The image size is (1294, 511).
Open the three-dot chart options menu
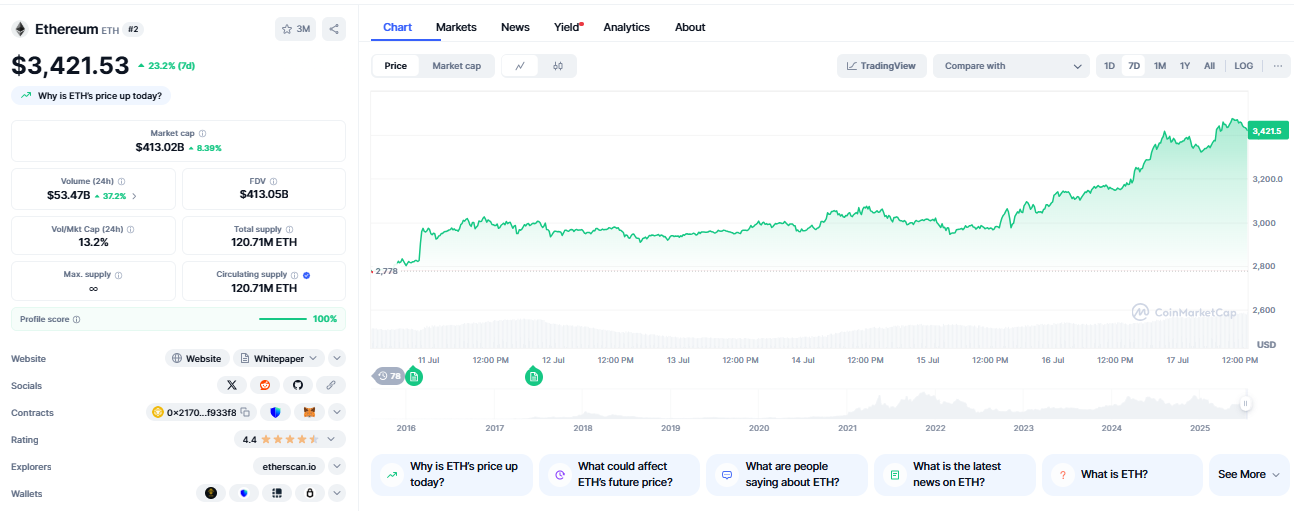1277,66
